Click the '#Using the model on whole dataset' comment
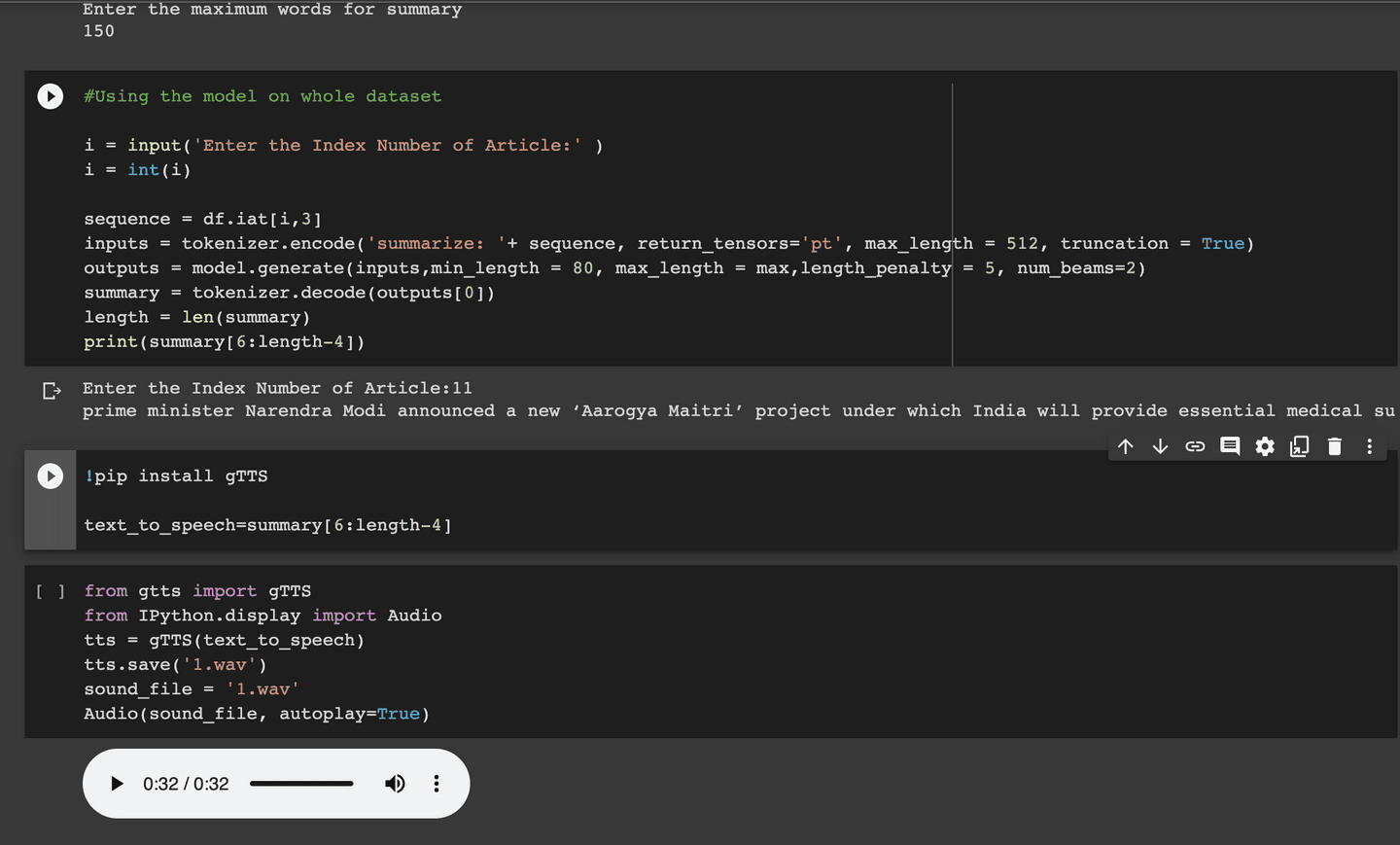1400x845 pixels. click(262, 96)
